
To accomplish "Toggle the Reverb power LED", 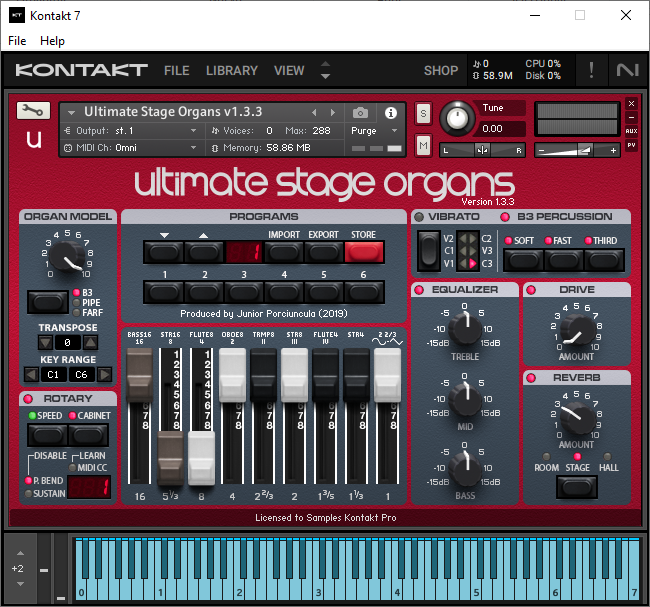I will (x=531, y=378).
